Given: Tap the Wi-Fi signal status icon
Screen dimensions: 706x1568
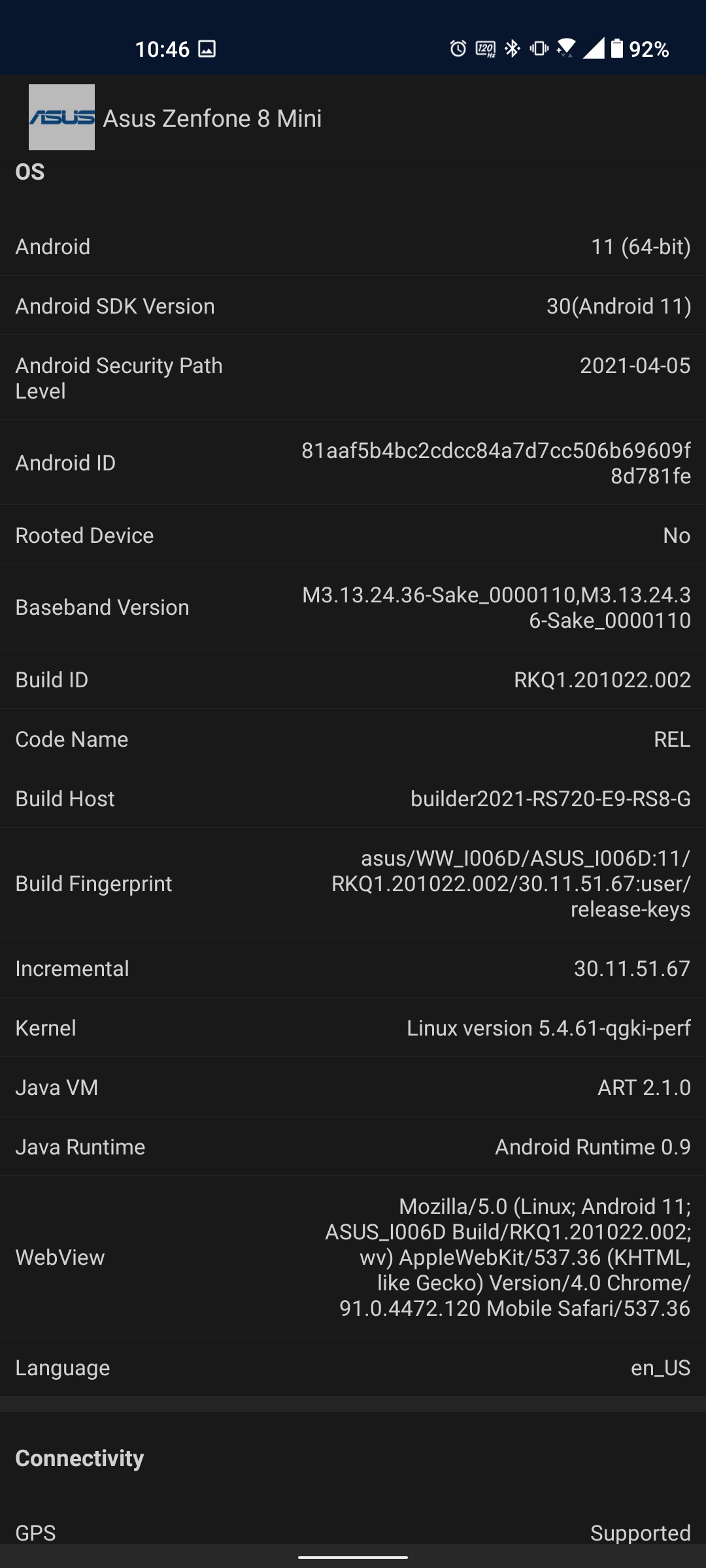Looking at the screenshot, I should point(566,48).
